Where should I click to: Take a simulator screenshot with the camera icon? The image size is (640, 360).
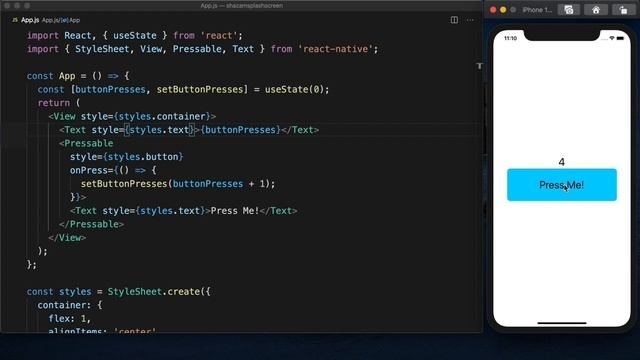pyautogui.click(x=569, y=10)
